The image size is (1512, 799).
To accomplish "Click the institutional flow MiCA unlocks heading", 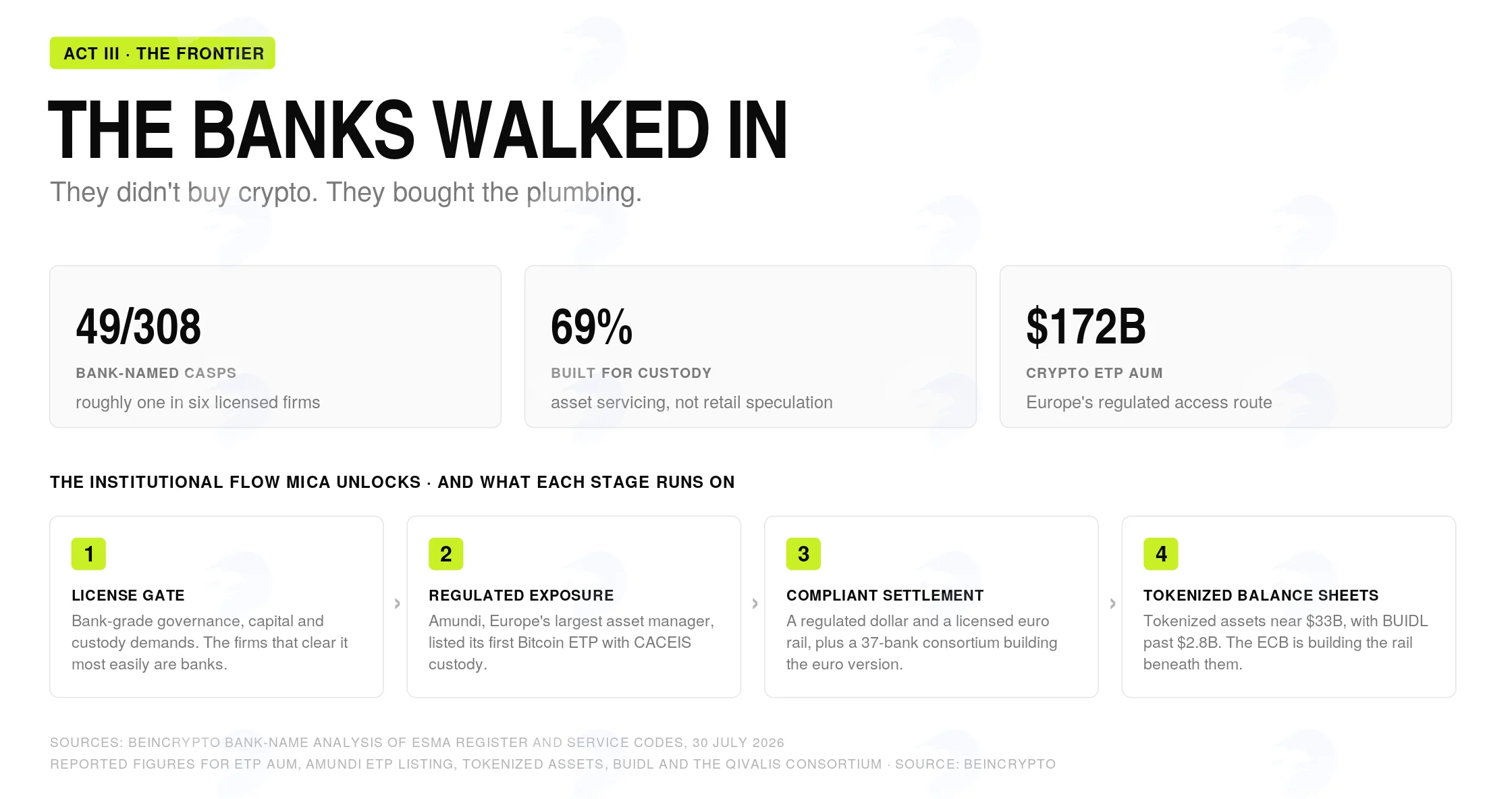I will [x=392, y=482].
